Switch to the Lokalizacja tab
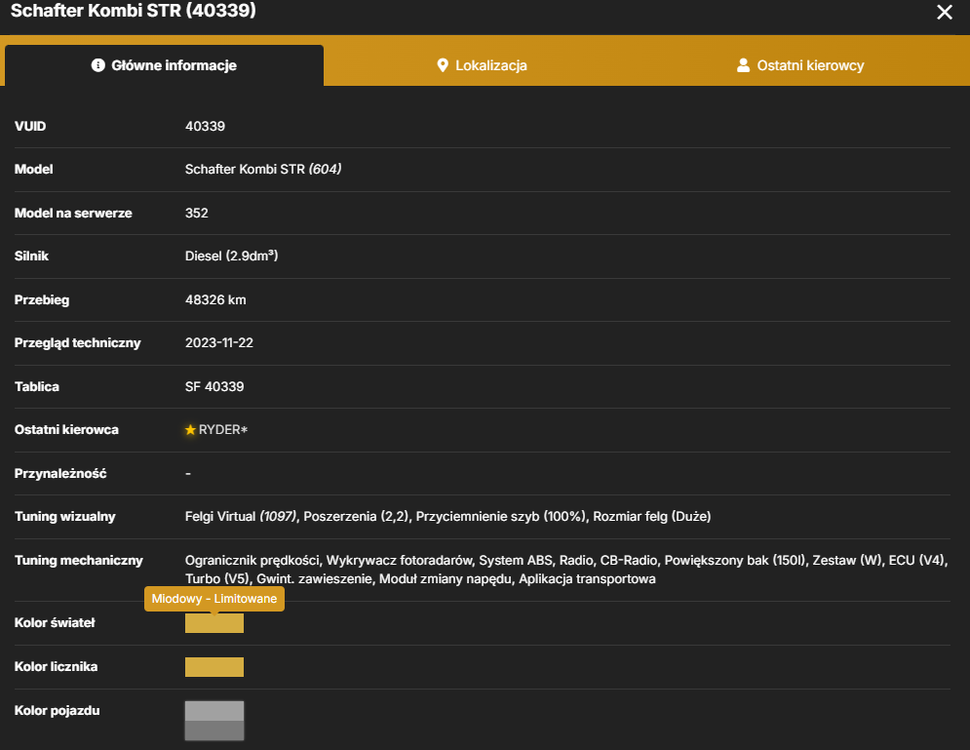Viewport: 970px width, 750px height. pyautogui.click(x=482, y=65)
